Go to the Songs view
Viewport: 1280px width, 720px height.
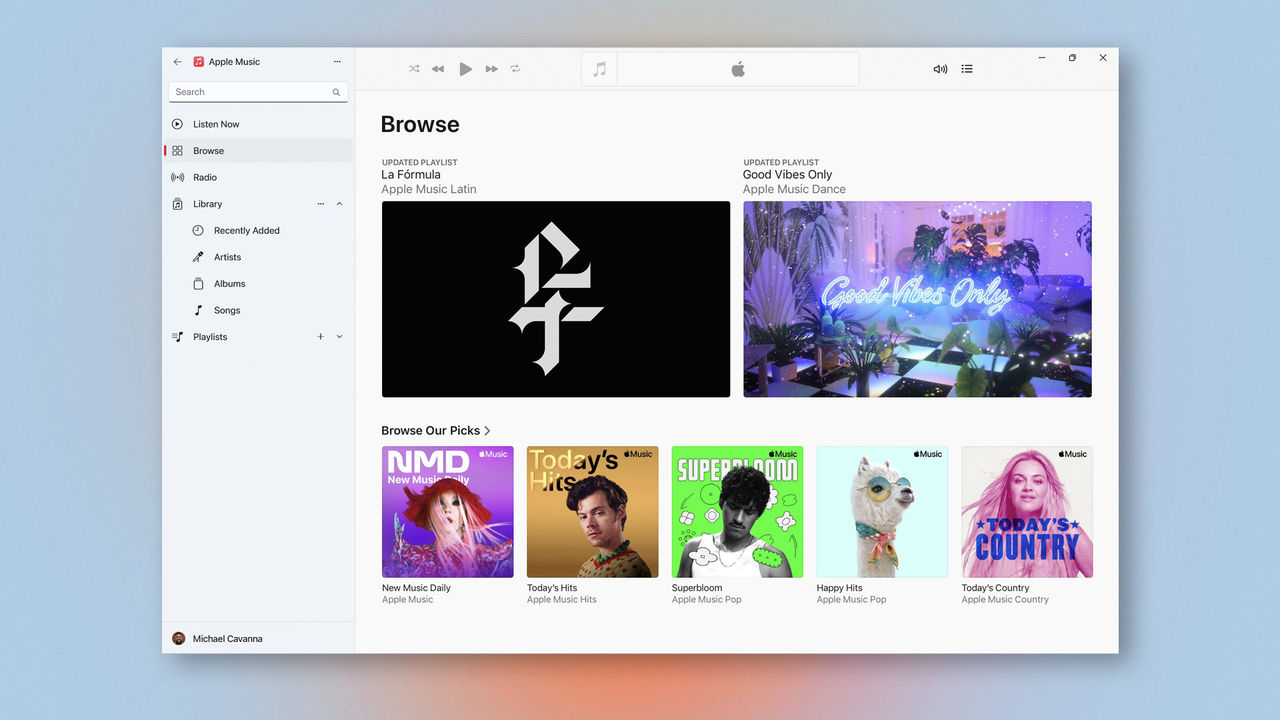(227, 310)
